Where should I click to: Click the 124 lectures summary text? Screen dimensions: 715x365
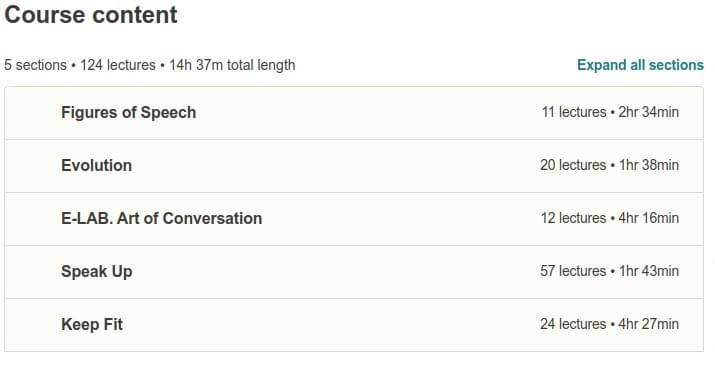click(118, 65)
